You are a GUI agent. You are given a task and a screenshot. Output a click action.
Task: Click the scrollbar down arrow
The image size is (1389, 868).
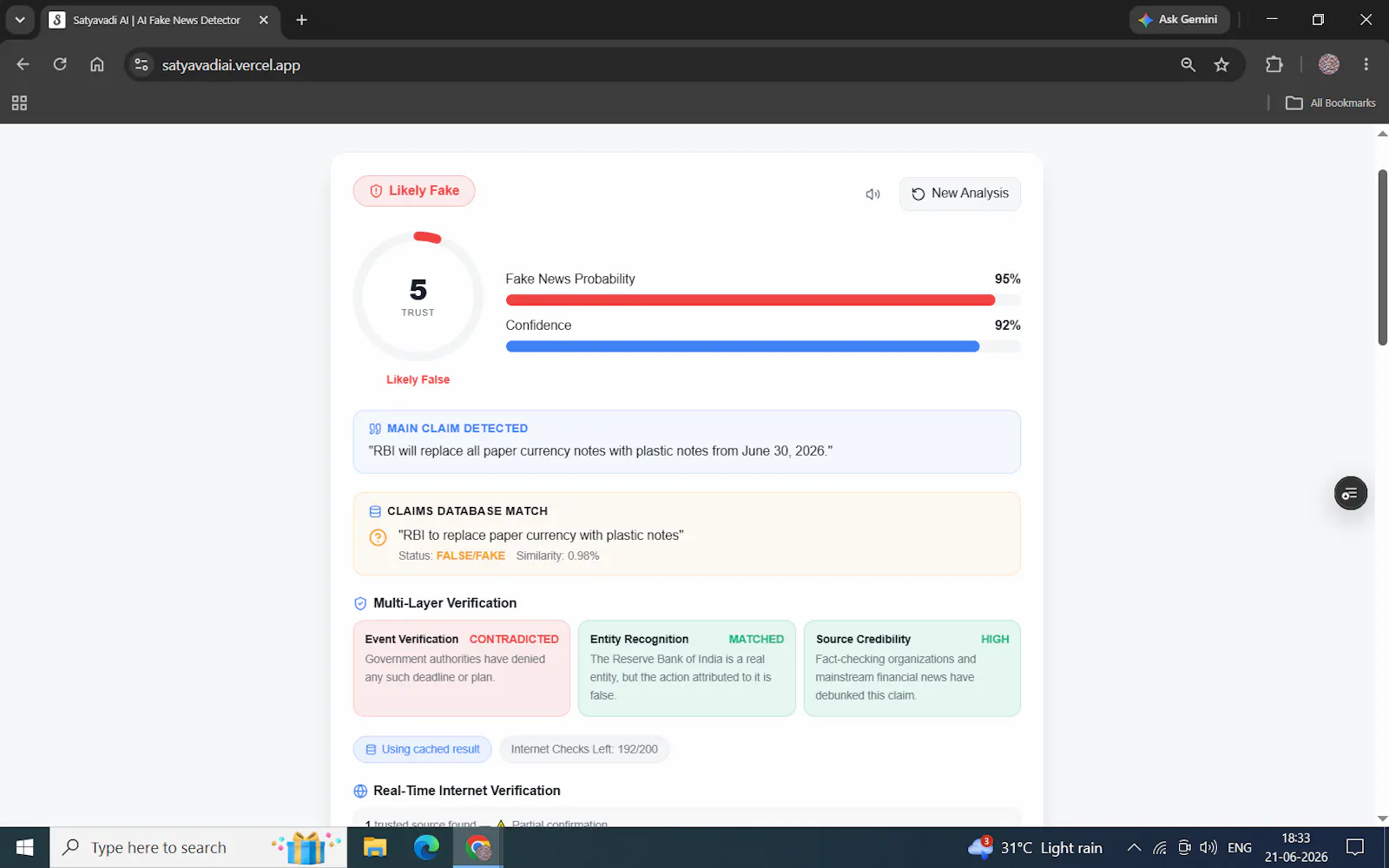[1382, 818]
